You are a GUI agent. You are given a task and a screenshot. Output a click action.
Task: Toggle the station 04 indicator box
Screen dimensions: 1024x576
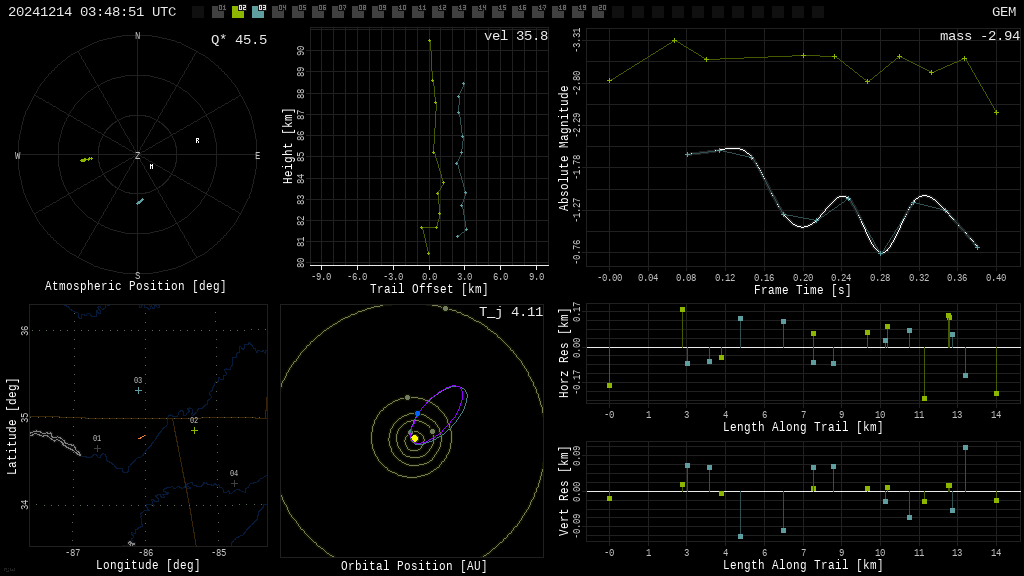point(278,12)
